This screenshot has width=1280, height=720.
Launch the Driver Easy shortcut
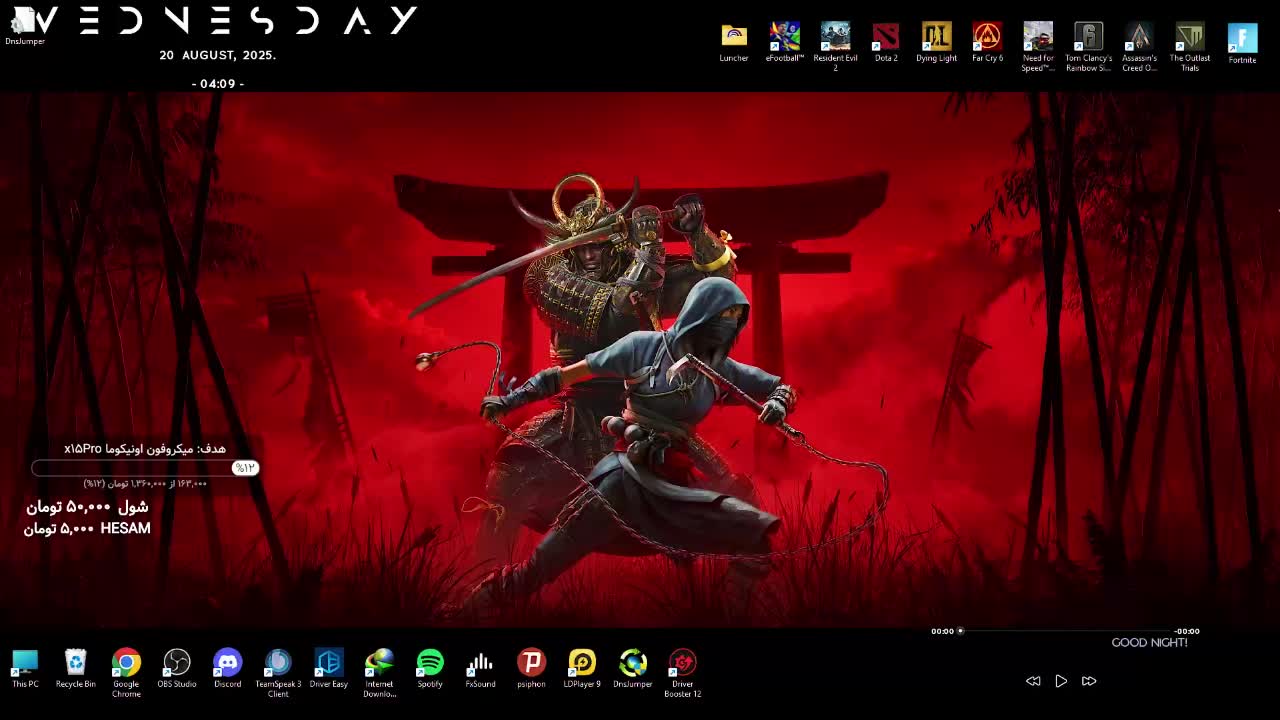click(329, 668)
